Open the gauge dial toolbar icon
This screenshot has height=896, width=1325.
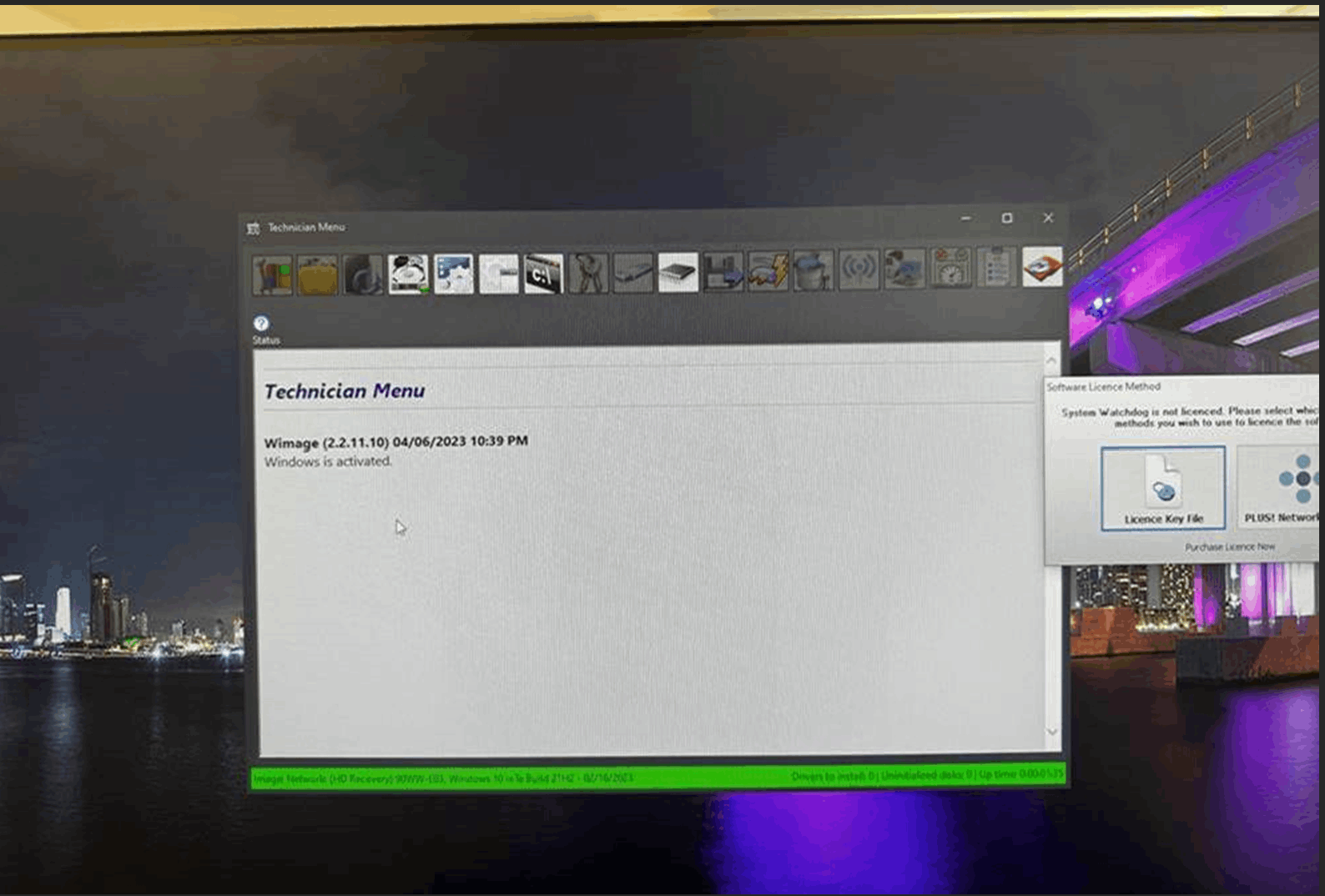950,268
